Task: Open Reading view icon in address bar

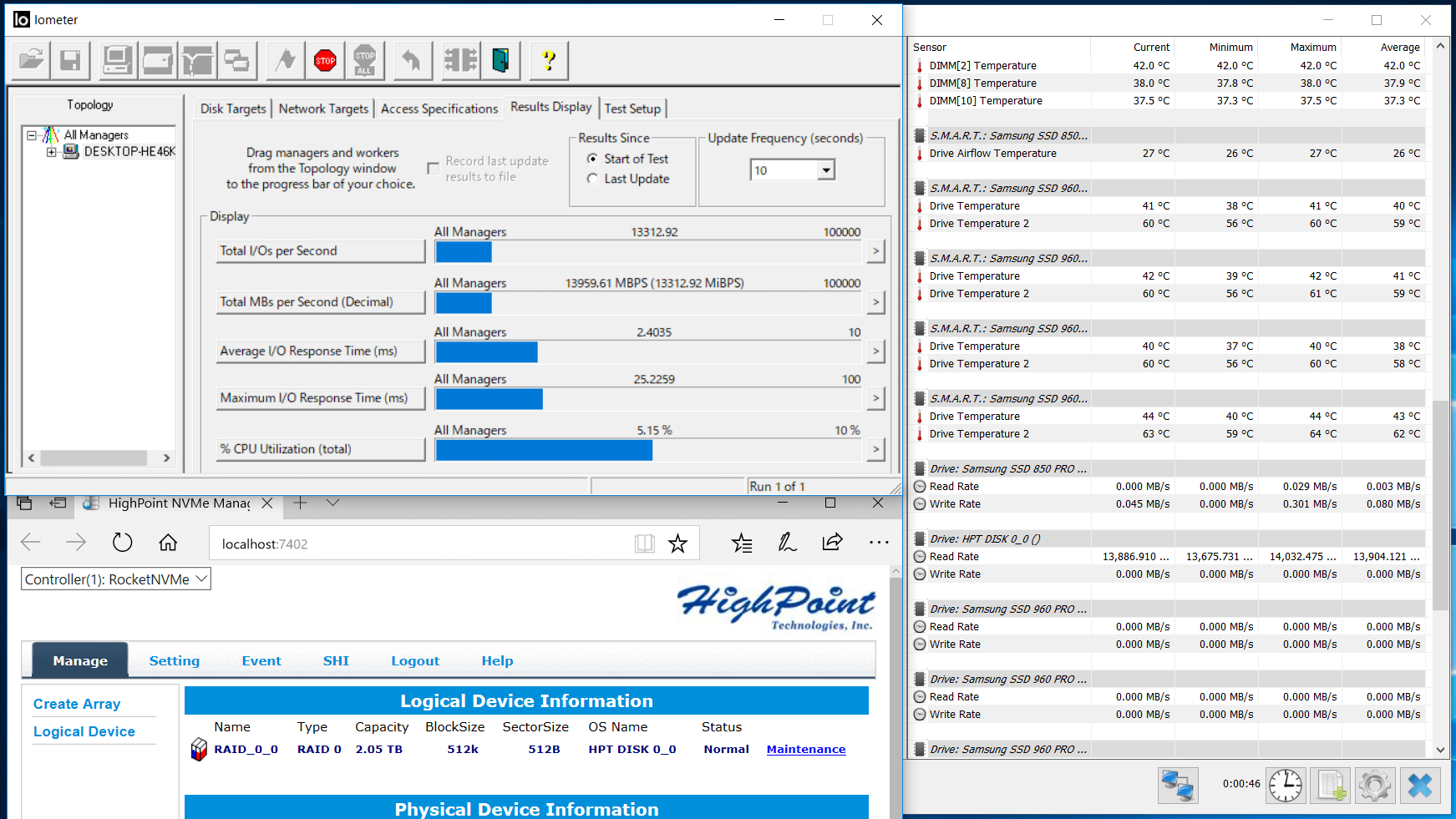Action: click(644, 543)
